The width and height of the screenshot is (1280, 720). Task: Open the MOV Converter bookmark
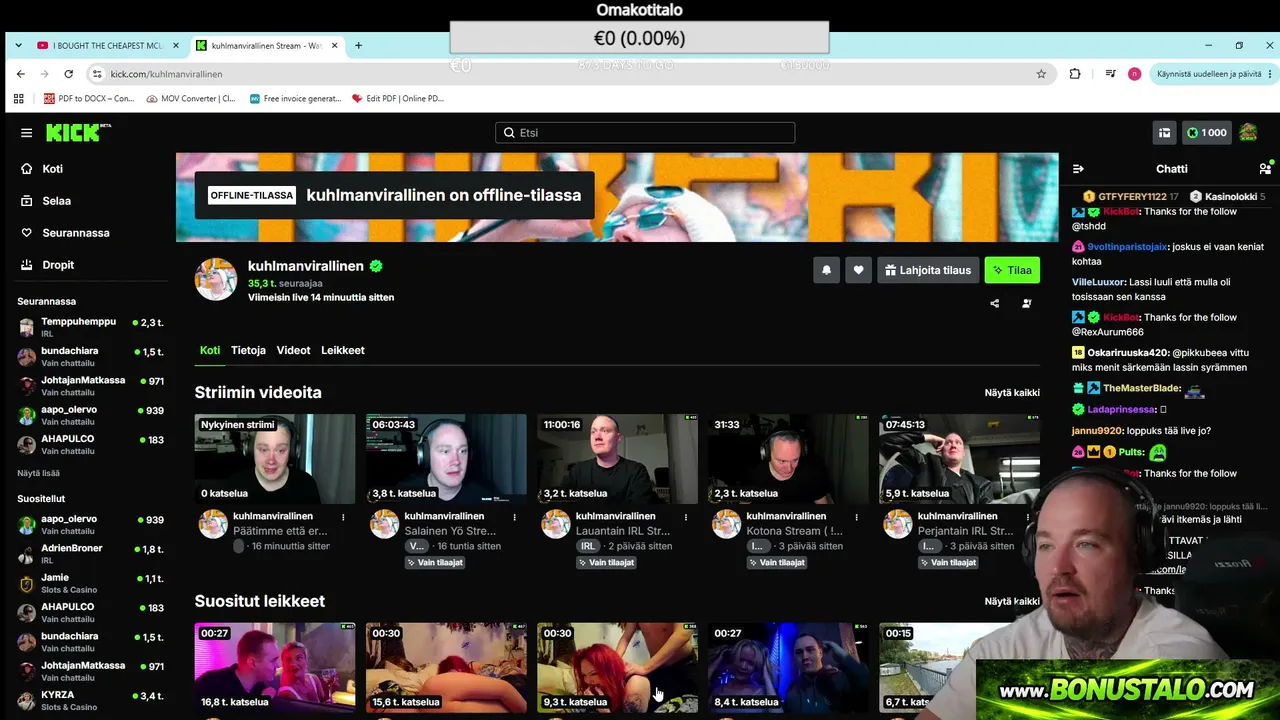[x=191, y=98]
